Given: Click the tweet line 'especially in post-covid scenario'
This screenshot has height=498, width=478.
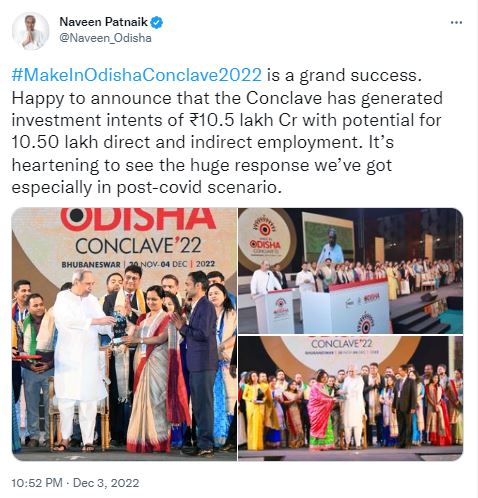Looking at the screenshot, I should point(145,187).
